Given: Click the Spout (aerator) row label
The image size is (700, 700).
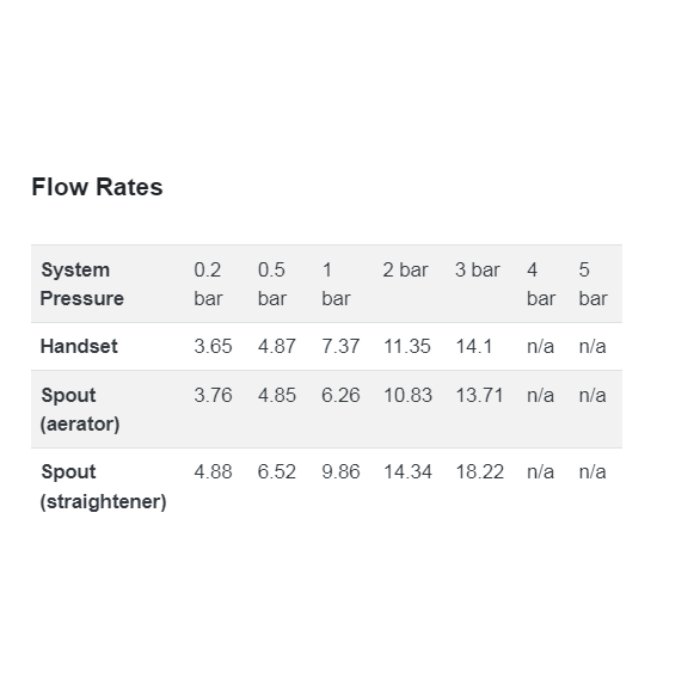Looking at the screenshot, I should tap(80, 409).
